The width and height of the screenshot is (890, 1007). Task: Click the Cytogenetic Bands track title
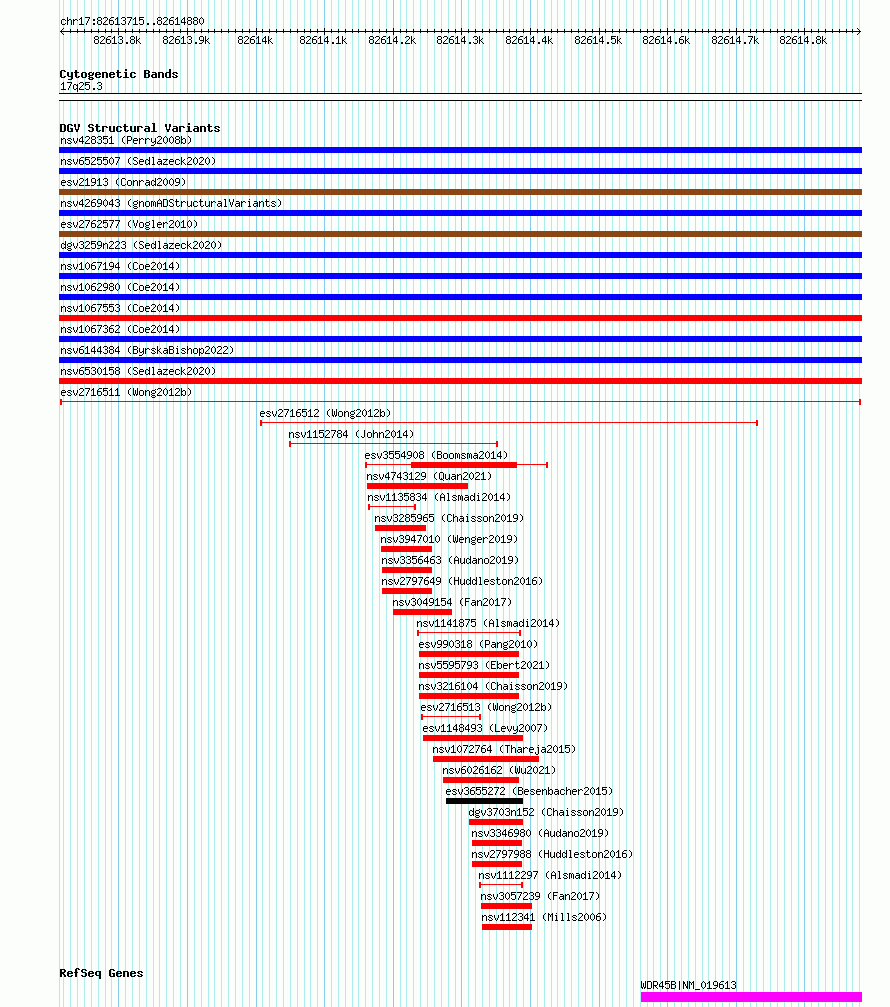[119, 74]
